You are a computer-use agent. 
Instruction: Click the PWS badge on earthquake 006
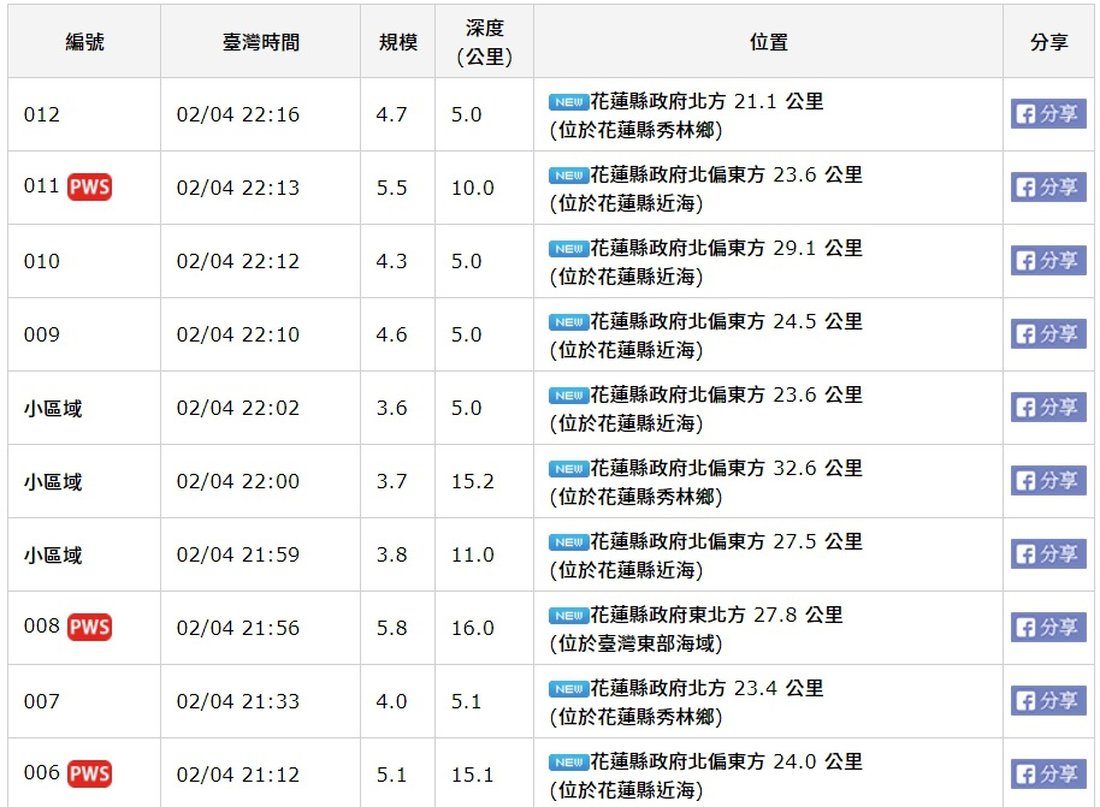point(89,774)
